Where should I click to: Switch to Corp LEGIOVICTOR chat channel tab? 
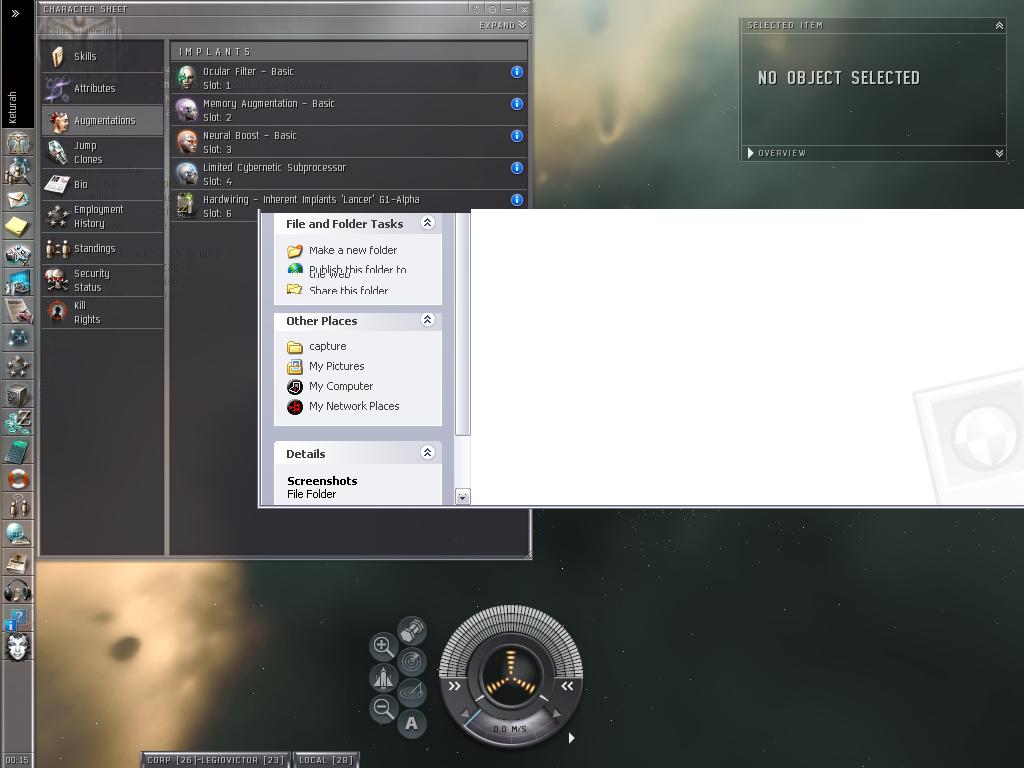point(216,760)
